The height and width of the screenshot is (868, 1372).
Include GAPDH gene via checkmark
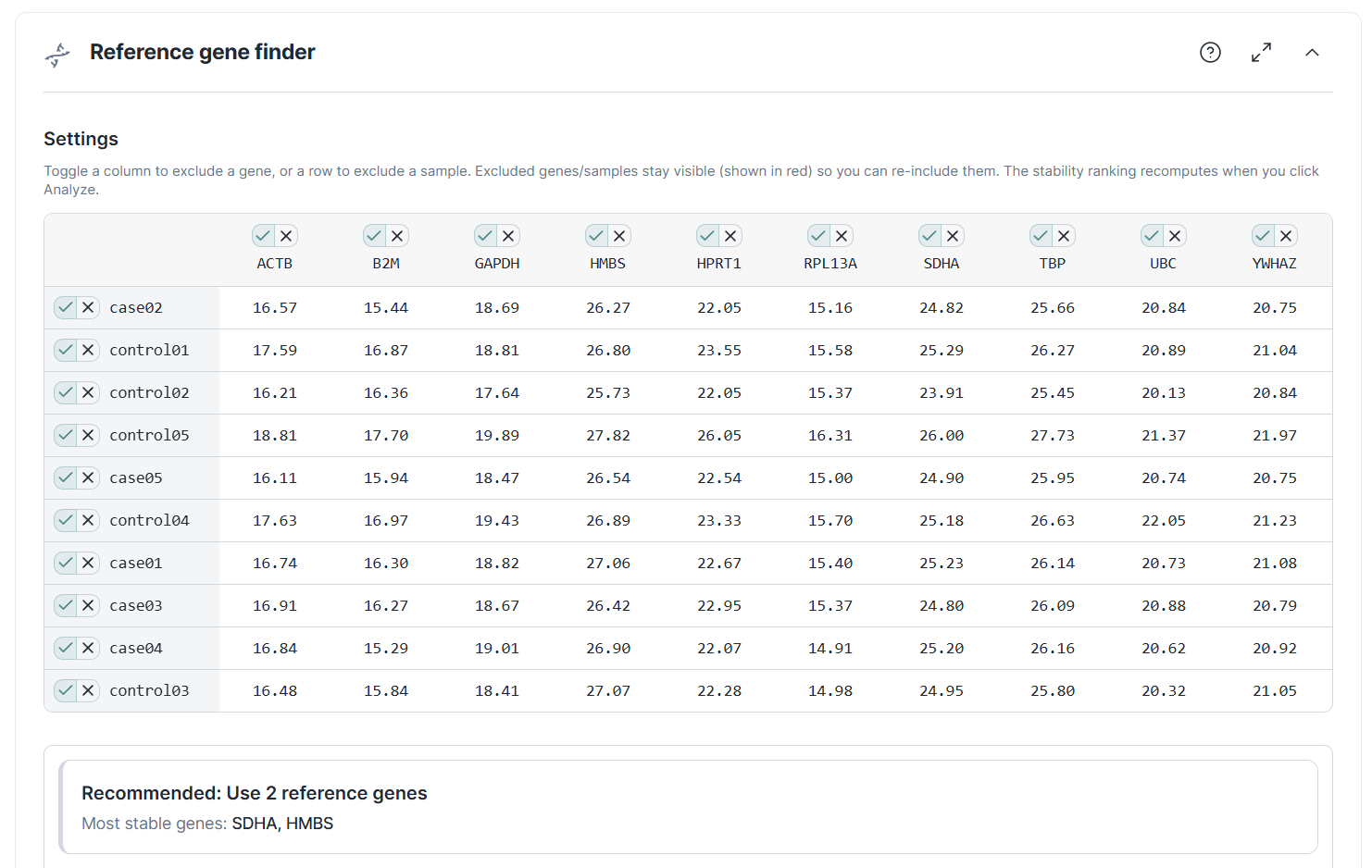[x=486, y=236]
